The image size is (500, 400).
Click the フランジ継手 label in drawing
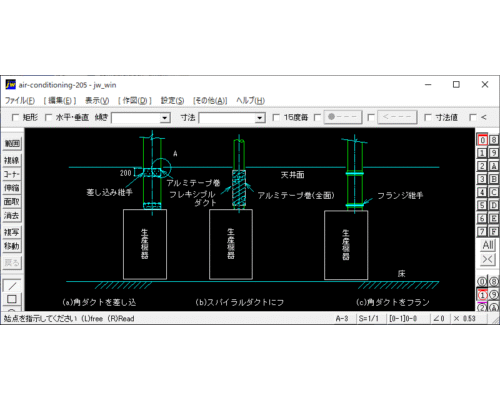coord(400,195)
